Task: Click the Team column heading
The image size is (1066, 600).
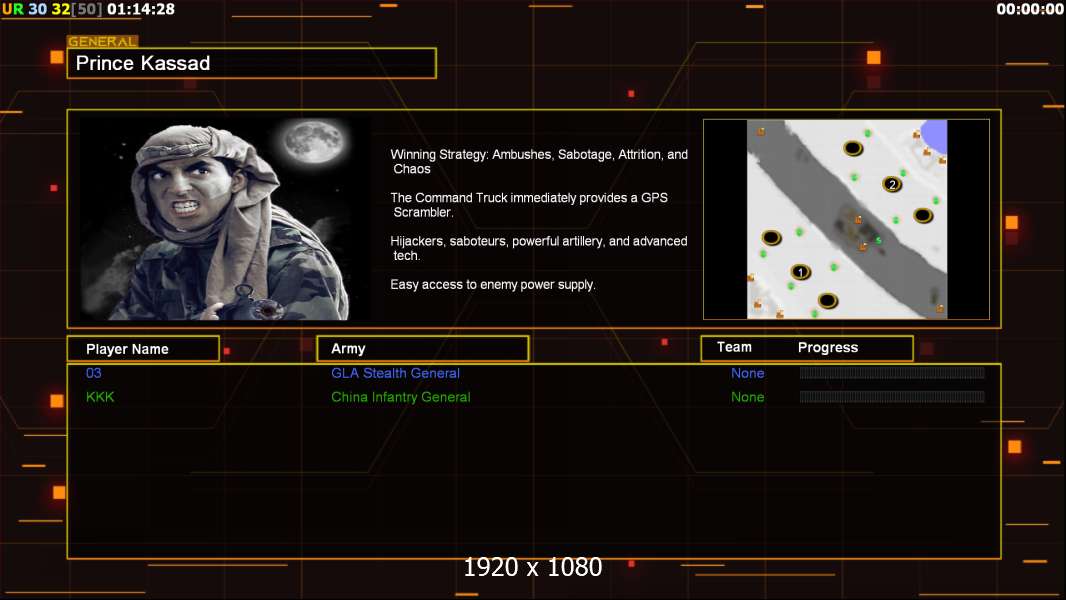Action: click(x=734, y=347)
